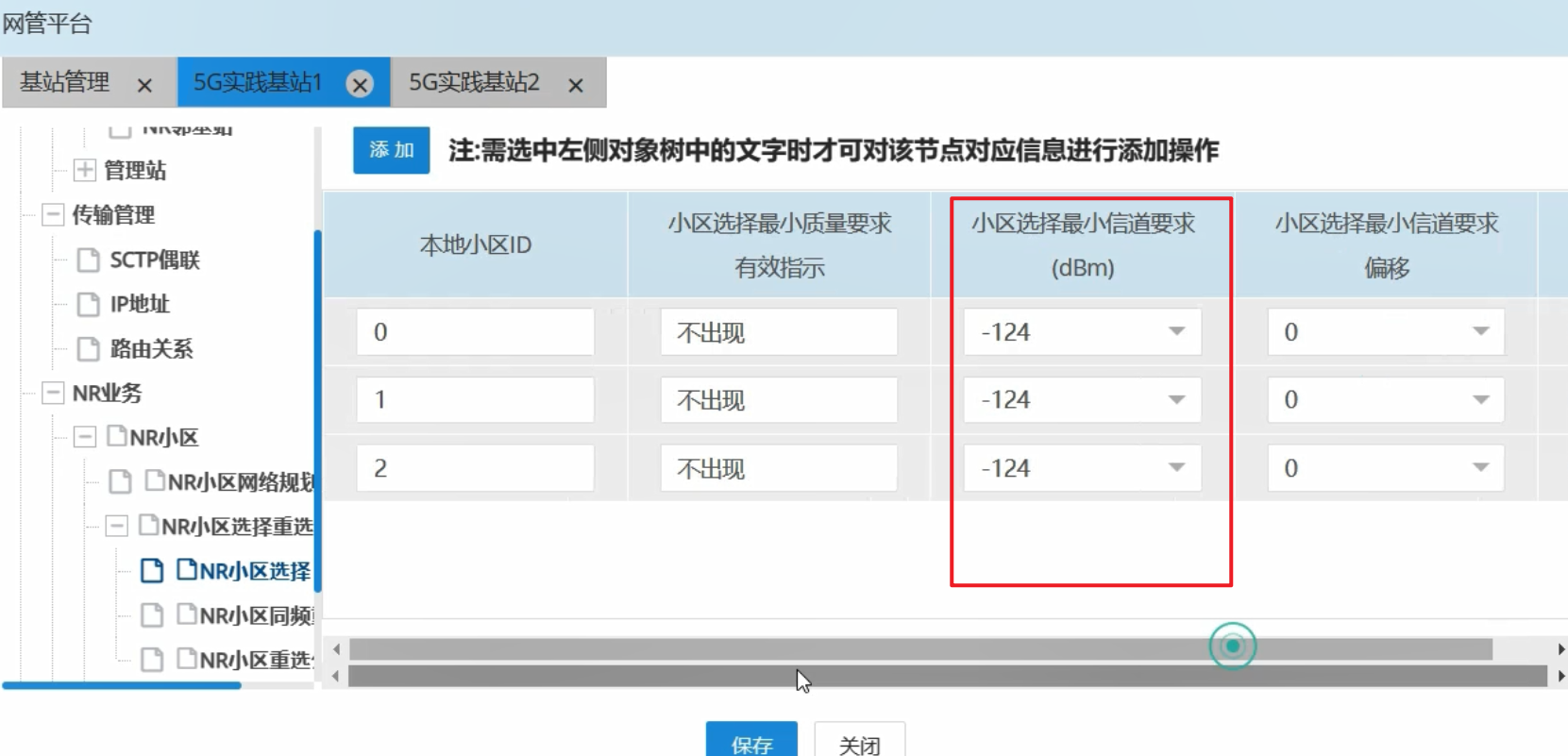Close the 基站管理 tab
Viewport: 1568px width, 756px height.
pos(144,86)
